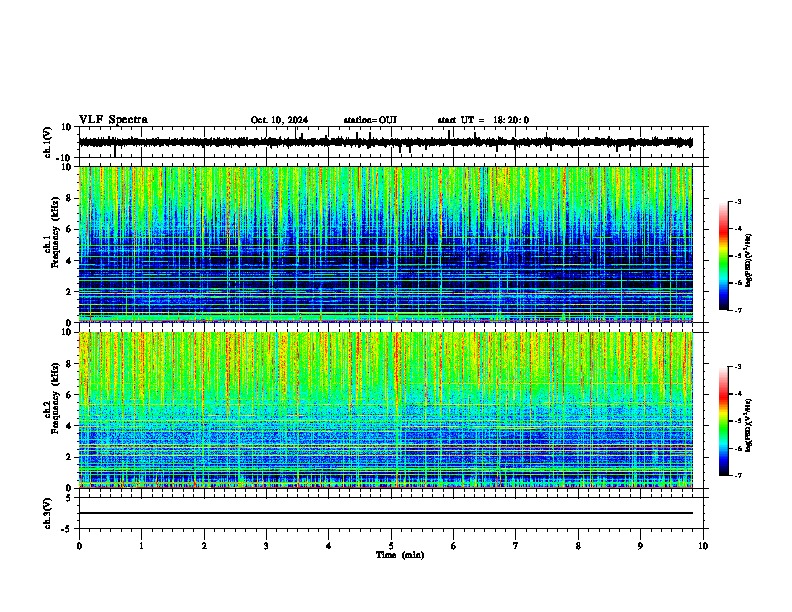This screenshot has width=792, height=612.
Task: Click the "4" kHz tick of ch.1 spectrogram
Action: pyautogui.click(x=69, y=261)
